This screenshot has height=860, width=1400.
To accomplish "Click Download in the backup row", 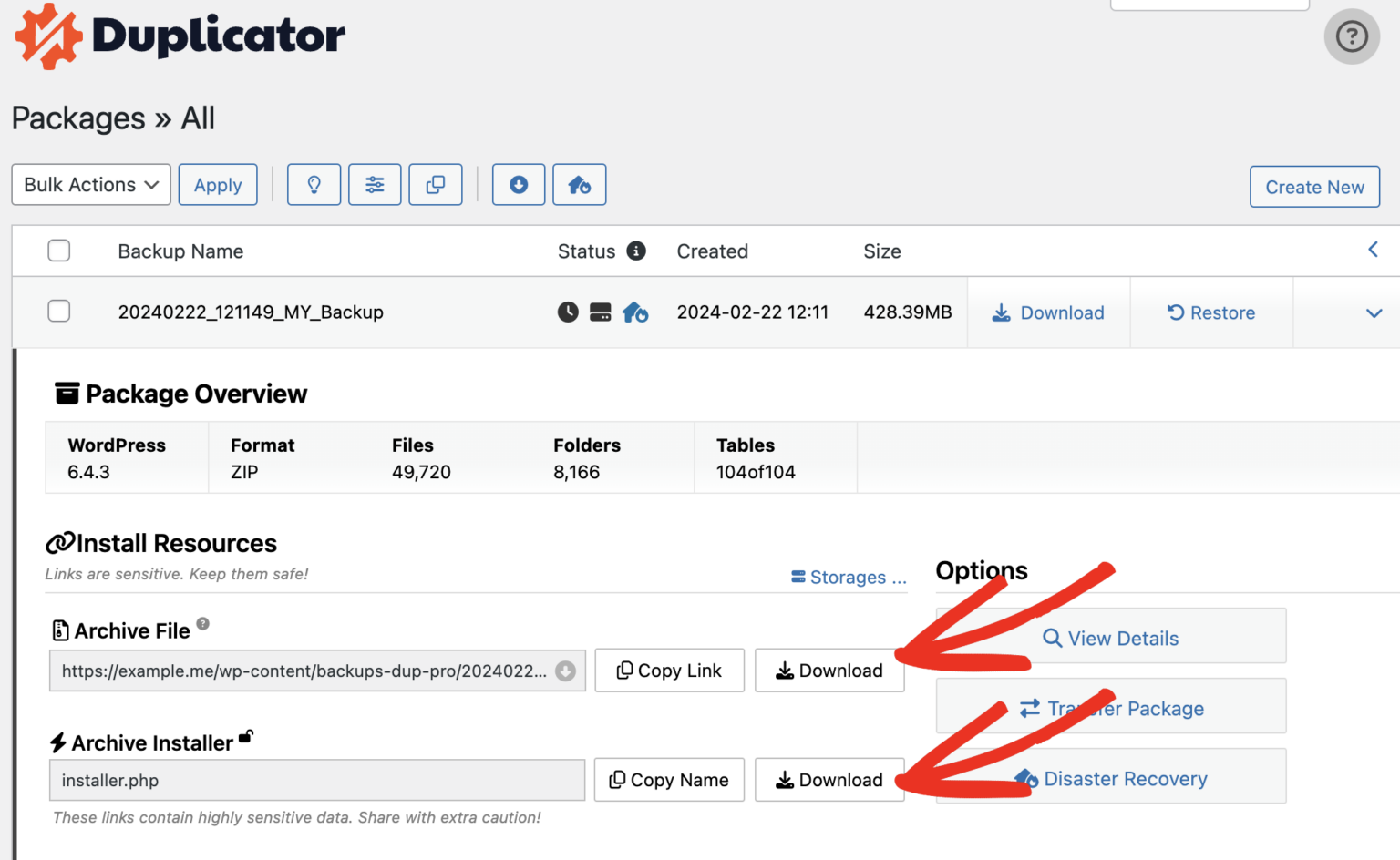I will [x=1048, y=312].
